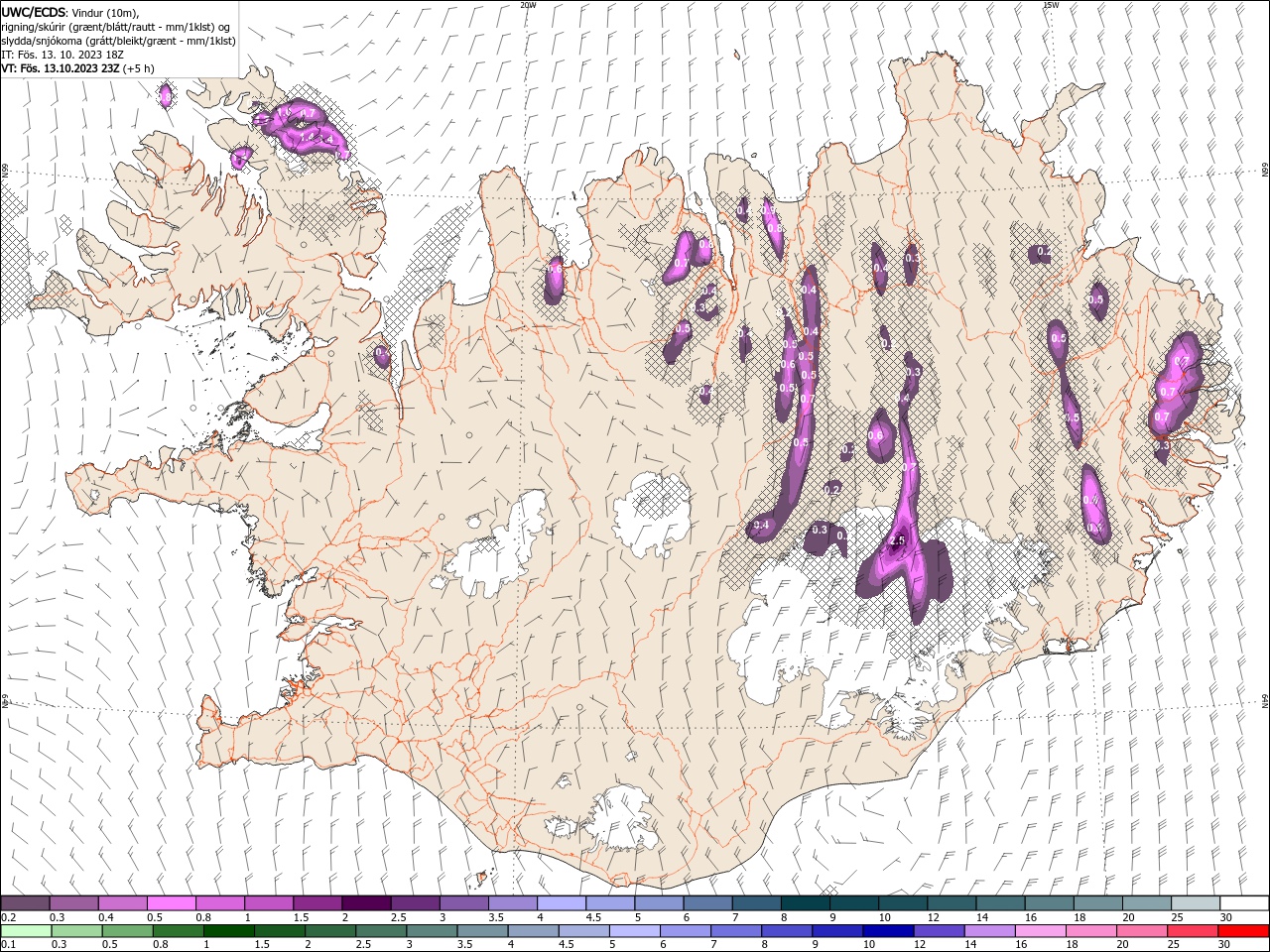The height and width of the screenshot is (952, 1270).
Task: Click the darkest green swatch starting at 1
Action: 229,931
